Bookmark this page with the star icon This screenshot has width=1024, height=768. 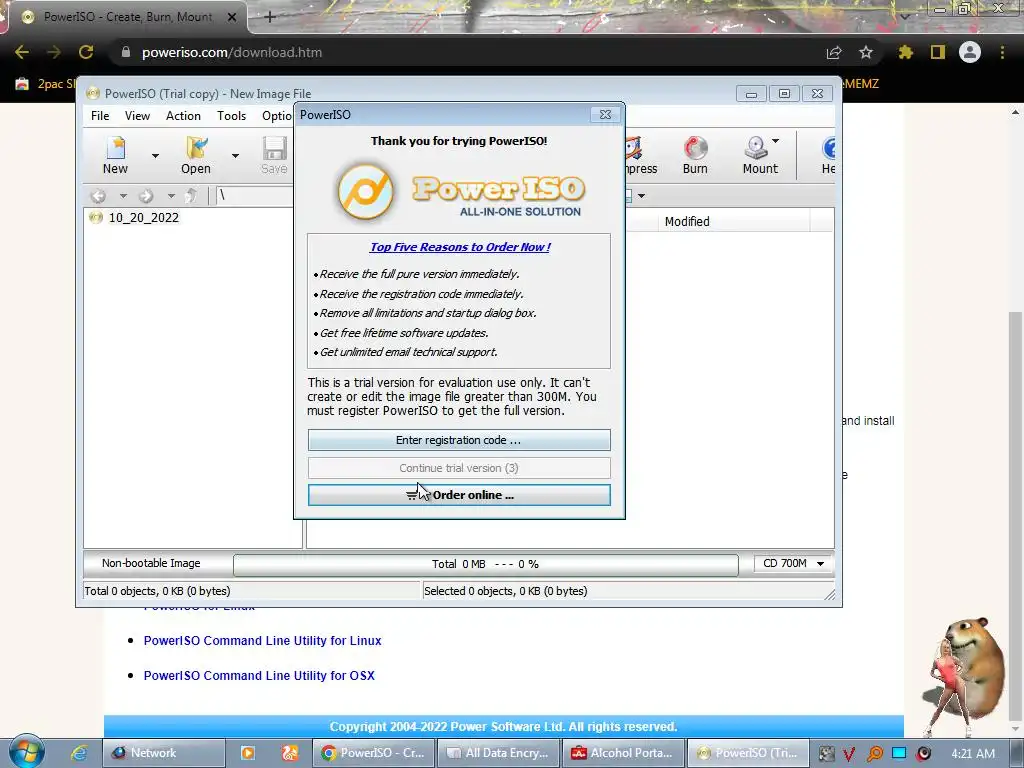[866, 52]
